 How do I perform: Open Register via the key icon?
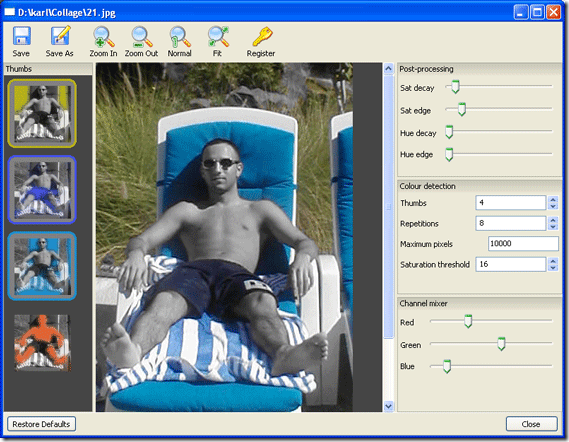[x=262, y=36]
